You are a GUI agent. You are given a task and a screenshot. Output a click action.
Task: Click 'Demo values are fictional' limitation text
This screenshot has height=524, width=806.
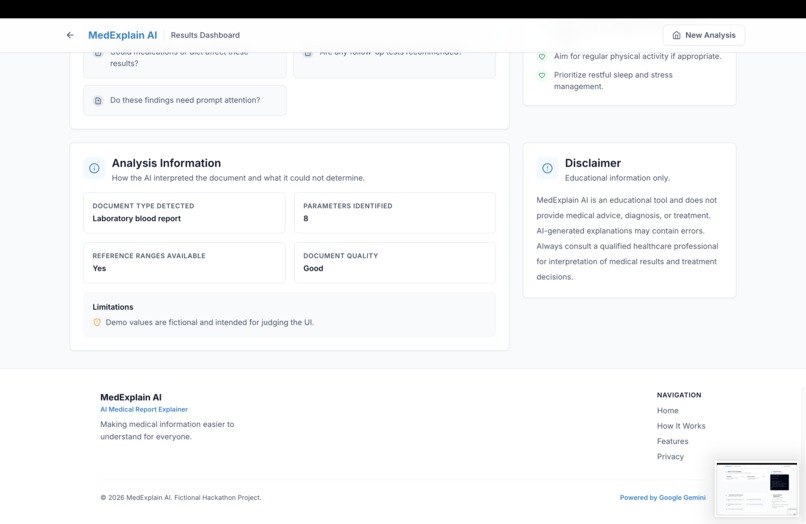tap(210, 322)
